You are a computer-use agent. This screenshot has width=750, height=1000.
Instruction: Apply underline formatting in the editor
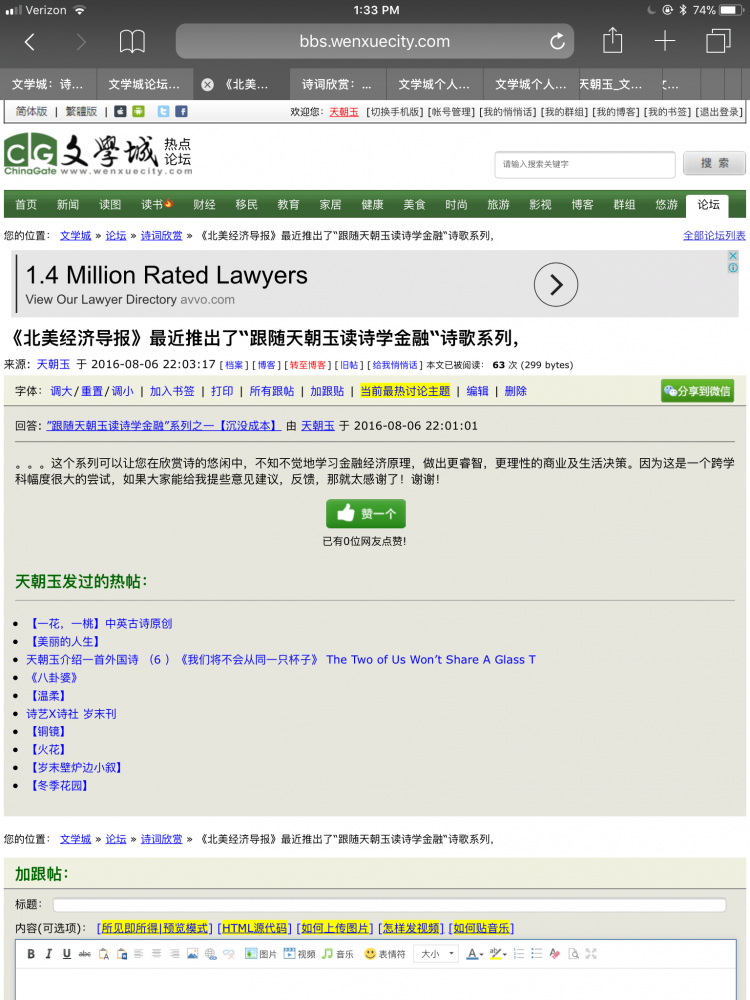tap(67, 954)
